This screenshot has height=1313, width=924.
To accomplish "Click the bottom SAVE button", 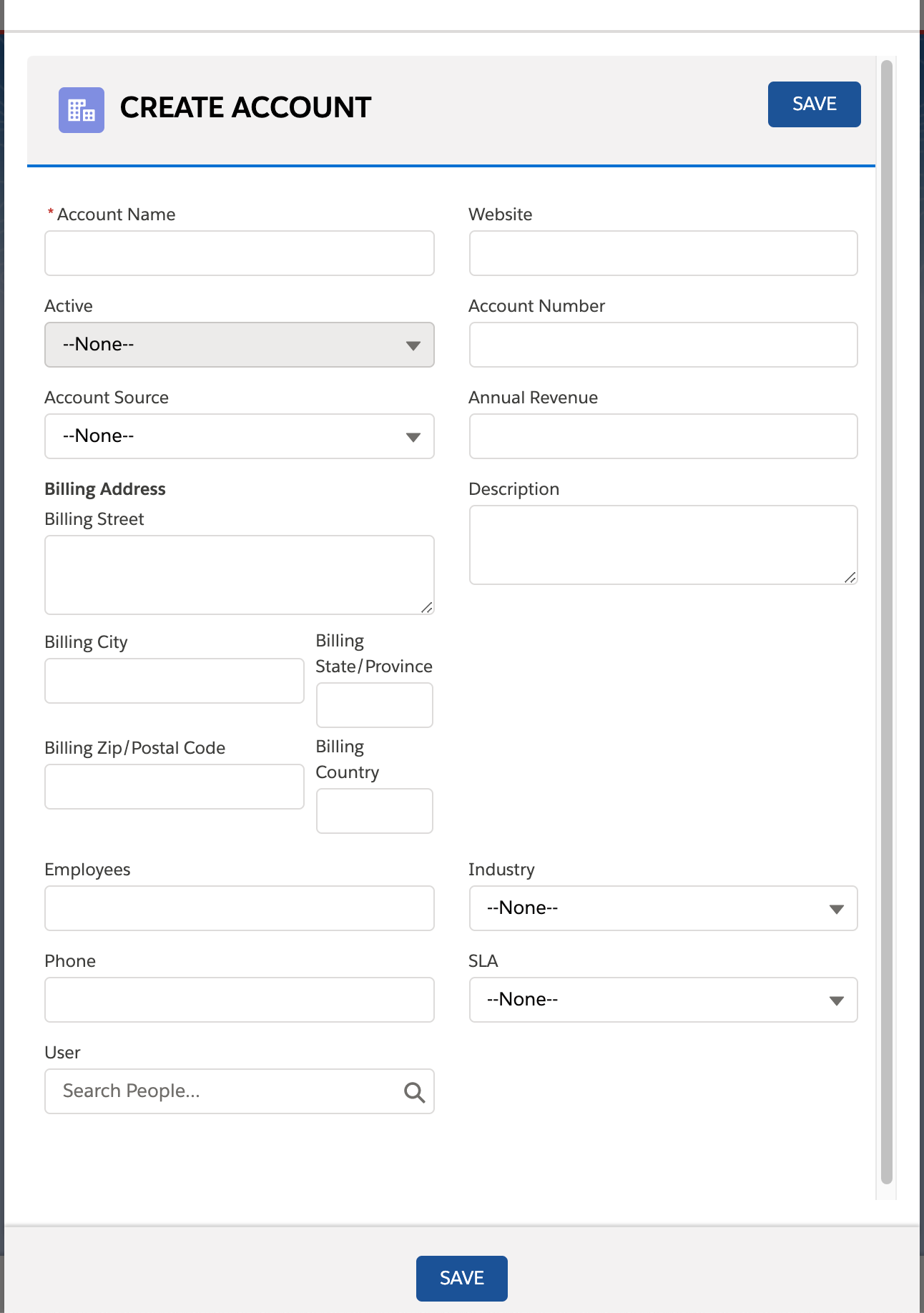I will pyautogui.click(x=462, y=1279).
